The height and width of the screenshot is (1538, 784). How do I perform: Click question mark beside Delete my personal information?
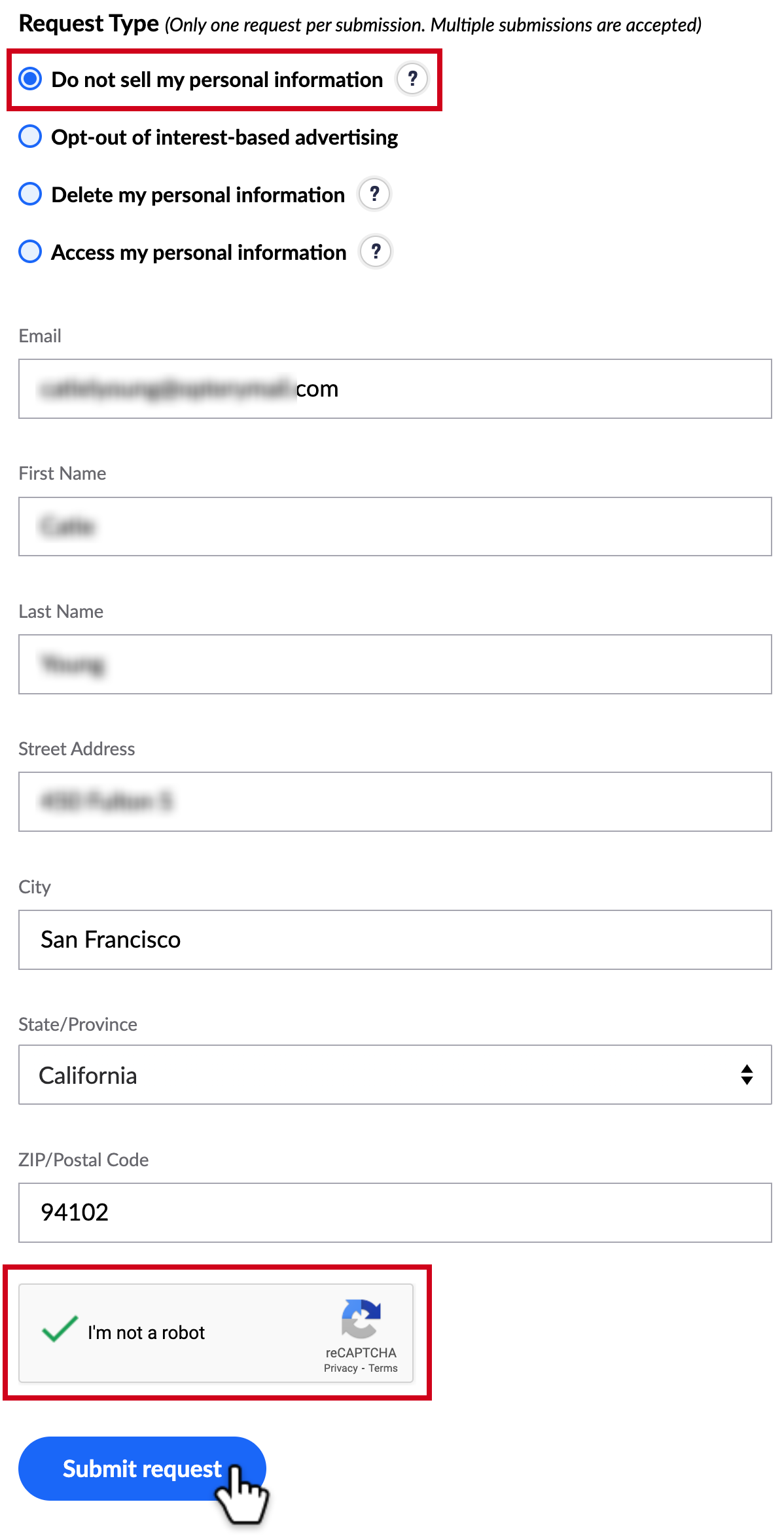(x=374, y=194)
